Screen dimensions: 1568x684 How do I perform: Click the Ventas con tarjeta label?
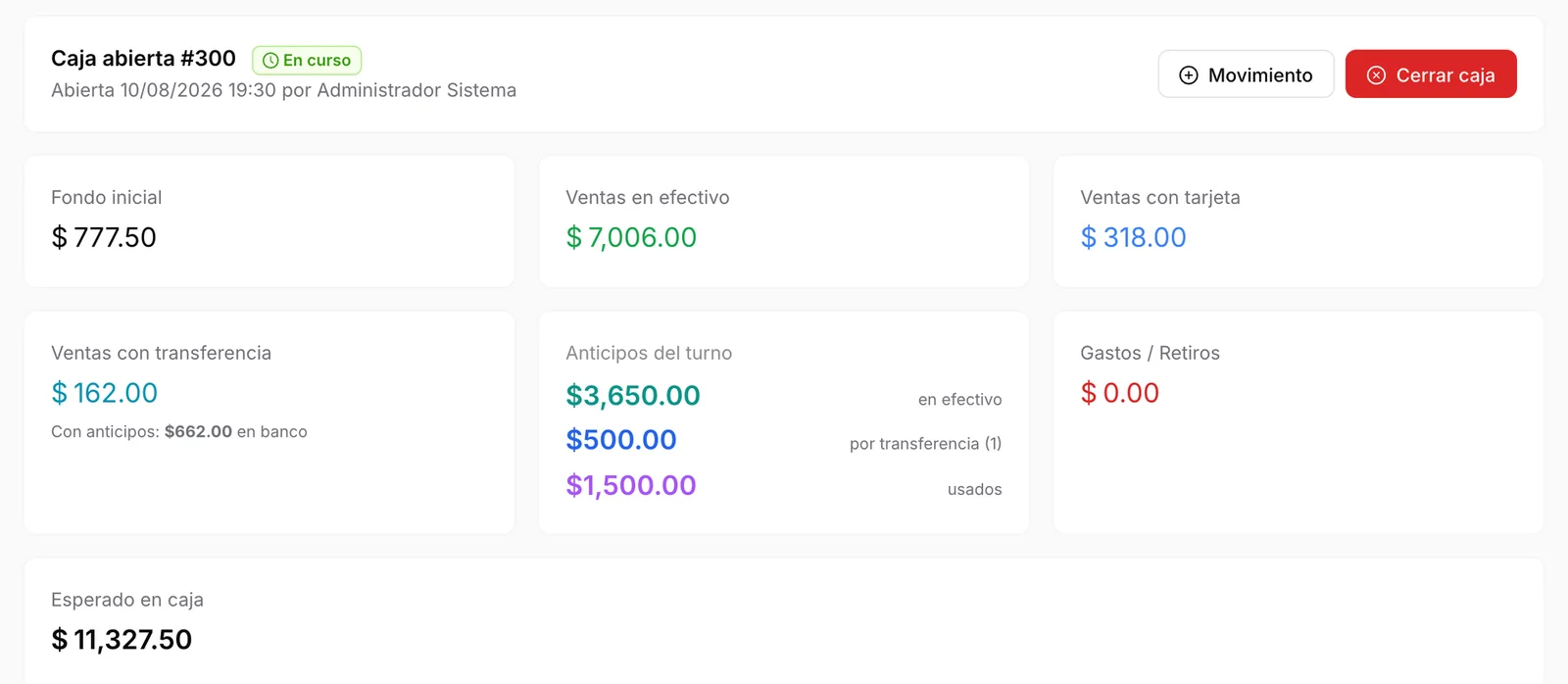click(x=1159, y=197)
